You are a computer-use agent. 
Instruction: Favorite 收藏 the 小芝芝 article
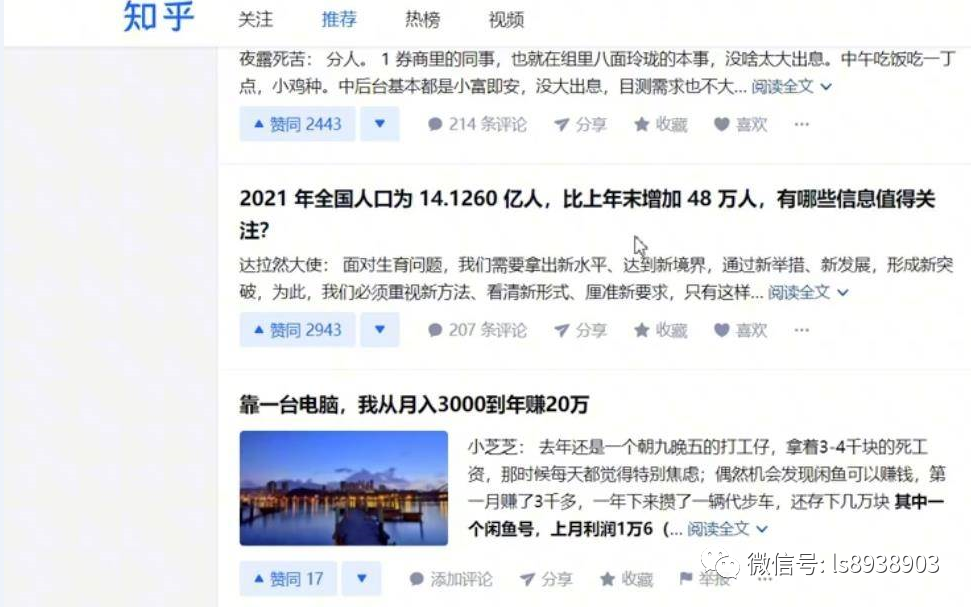pos(626,579)
